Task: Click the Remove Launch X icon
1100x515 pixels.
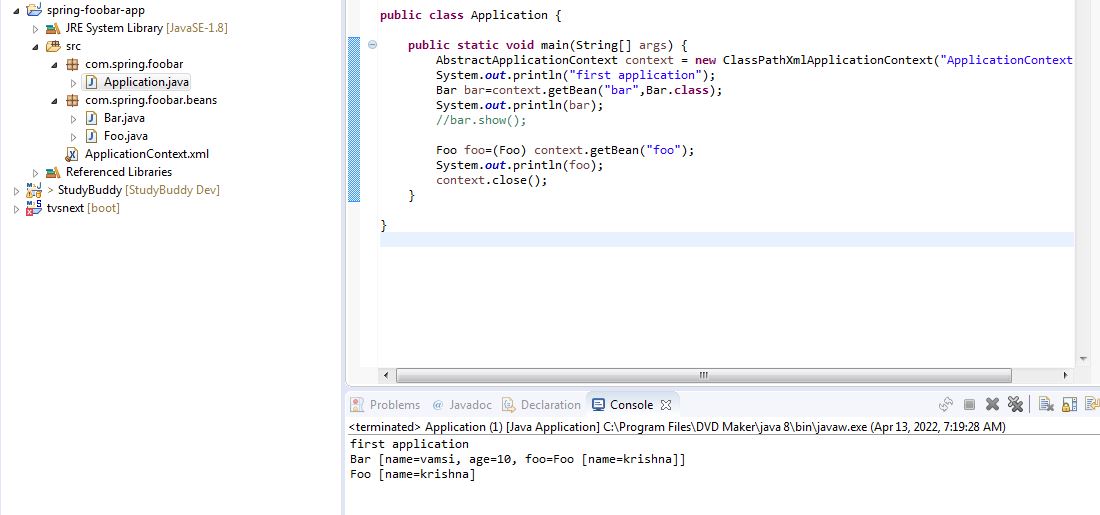Action: tap(992, 404)
